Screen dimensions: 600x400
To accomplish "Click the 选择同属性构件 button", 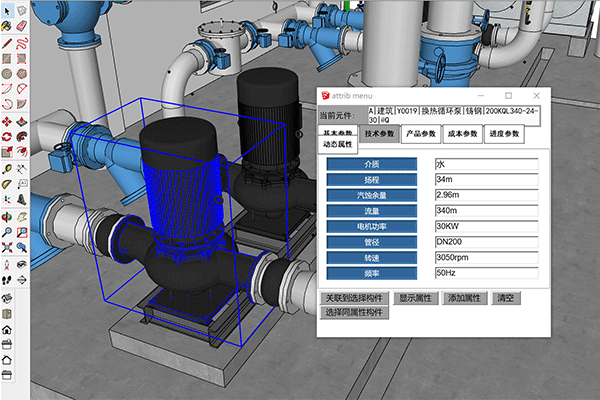I will (x=354, y=312).
